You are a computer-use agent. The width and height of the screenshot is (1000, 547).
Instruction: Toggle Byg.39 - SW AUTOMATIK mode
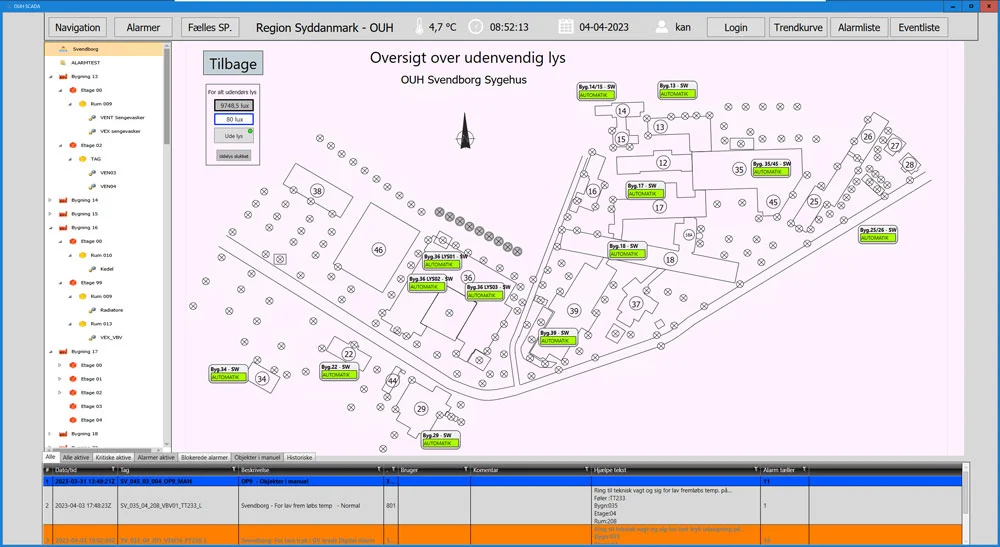point(557,341)
